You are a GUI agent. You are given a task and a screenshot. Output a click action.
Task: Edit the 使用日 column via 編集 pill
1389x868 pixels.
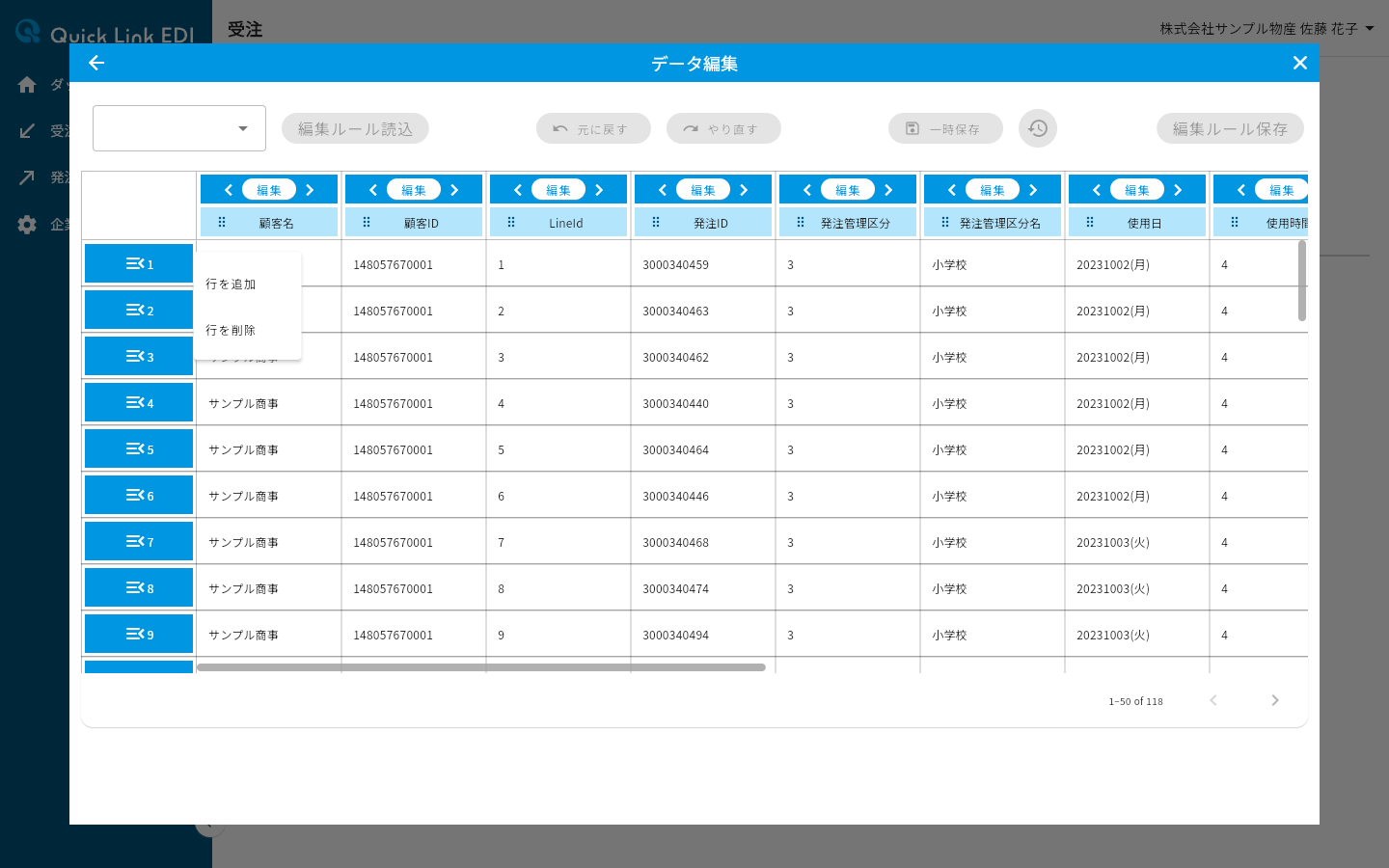1137,190
